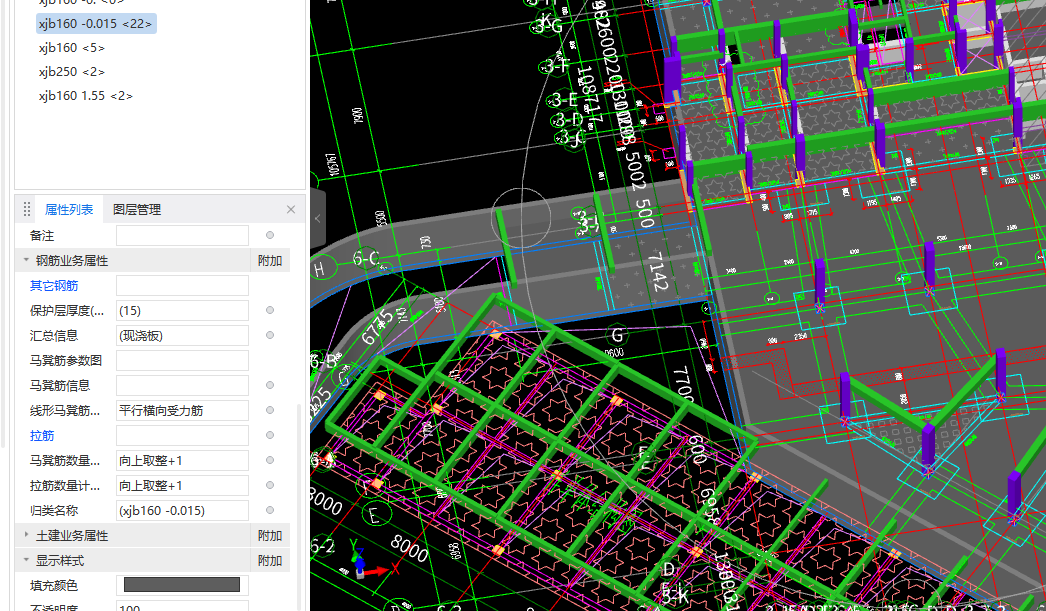
Task: Open the 其它钢筋 link
Action: click(54, 285)
